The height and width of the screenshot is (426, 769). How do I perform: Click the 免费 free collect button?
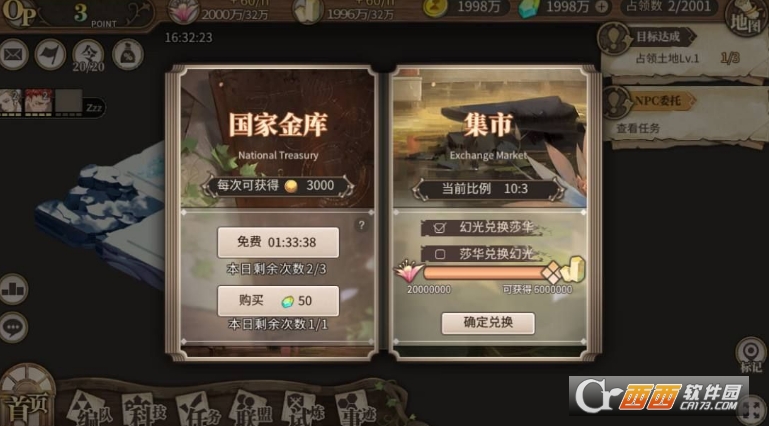point(278,242)
